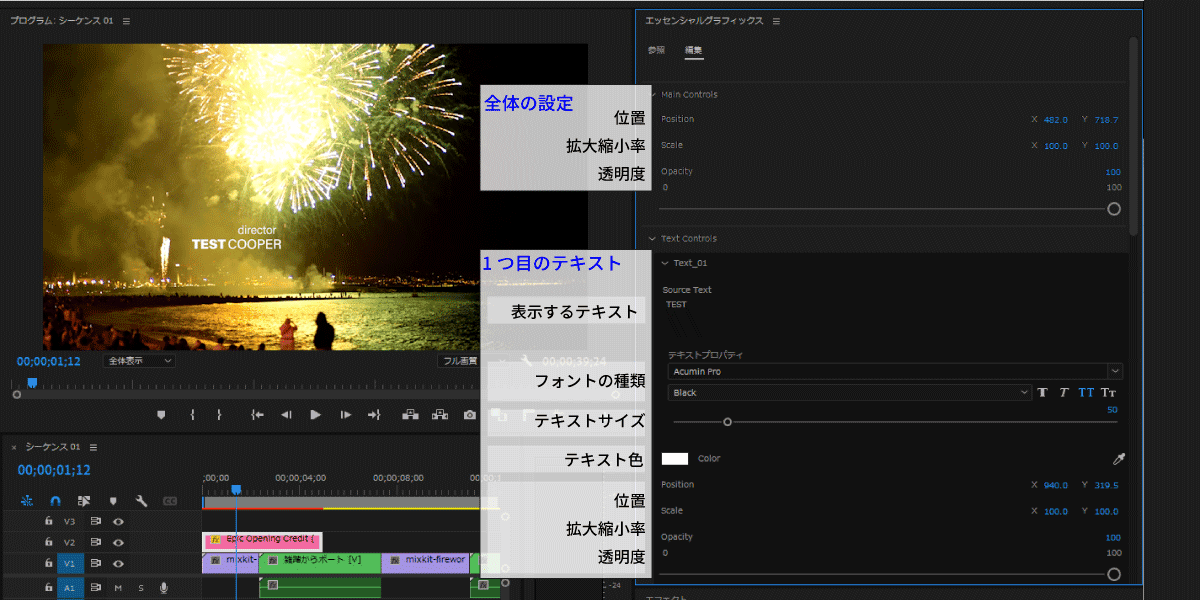Toggle lock on A1 track
Viewport: 1200px width, 600px height.
point(48,588)
